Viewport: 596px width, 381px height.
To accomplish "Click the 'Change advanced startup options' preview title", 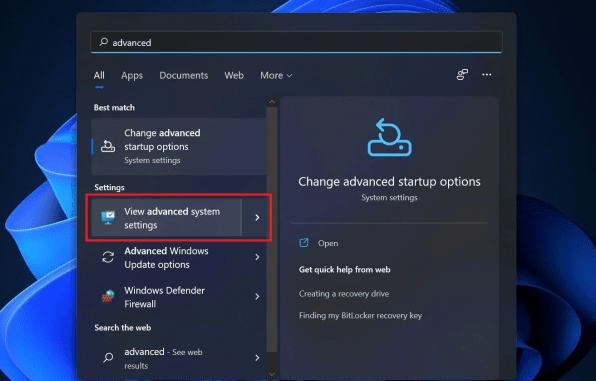I will coord(389,182).
